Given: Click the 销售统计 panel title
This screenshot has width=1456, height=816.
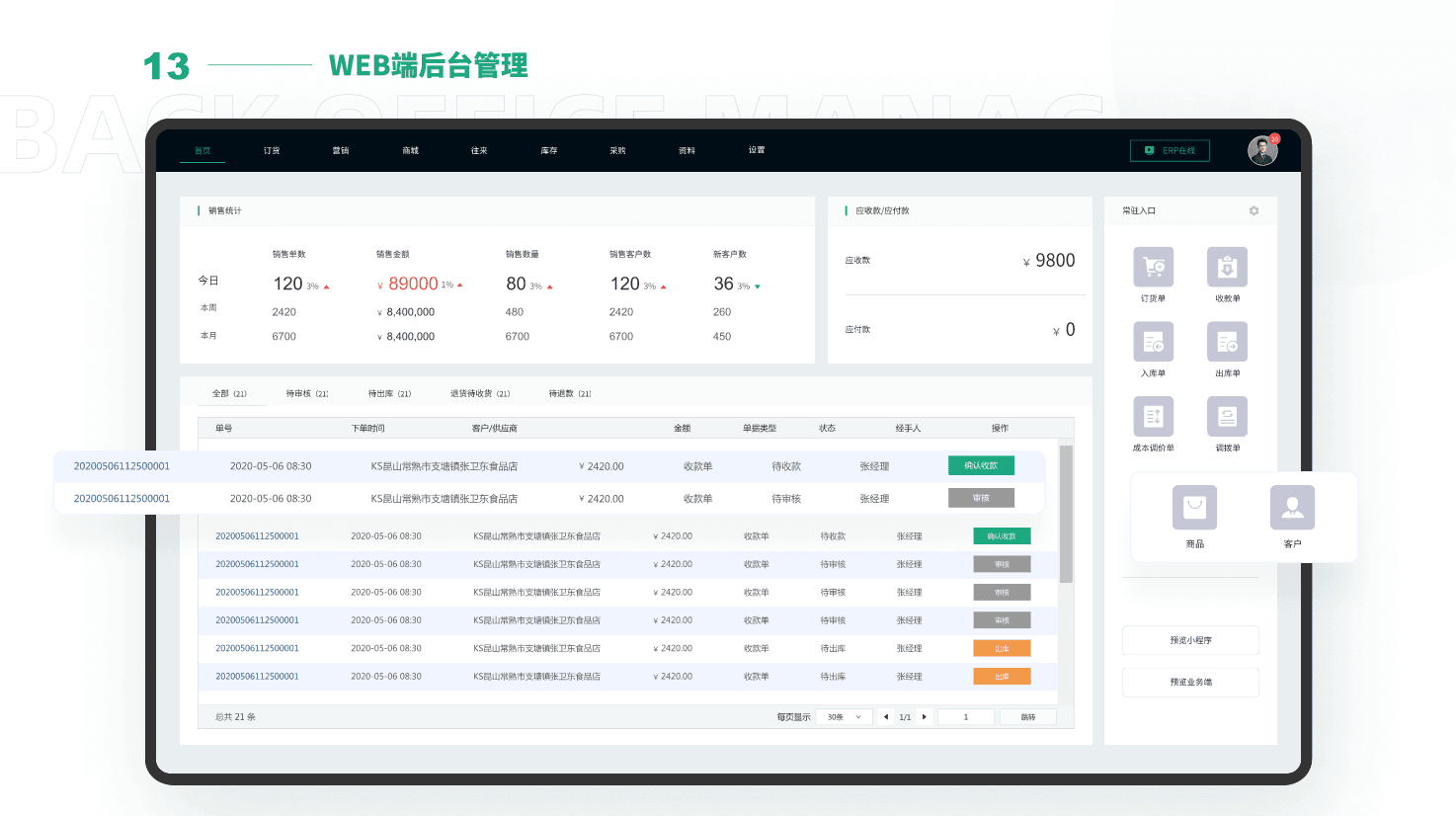Looking at the screenshot, I should (x=224, y=210).
